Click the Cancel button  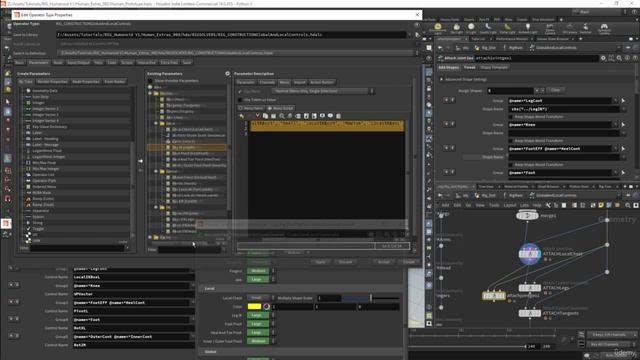tap(409, 262)
